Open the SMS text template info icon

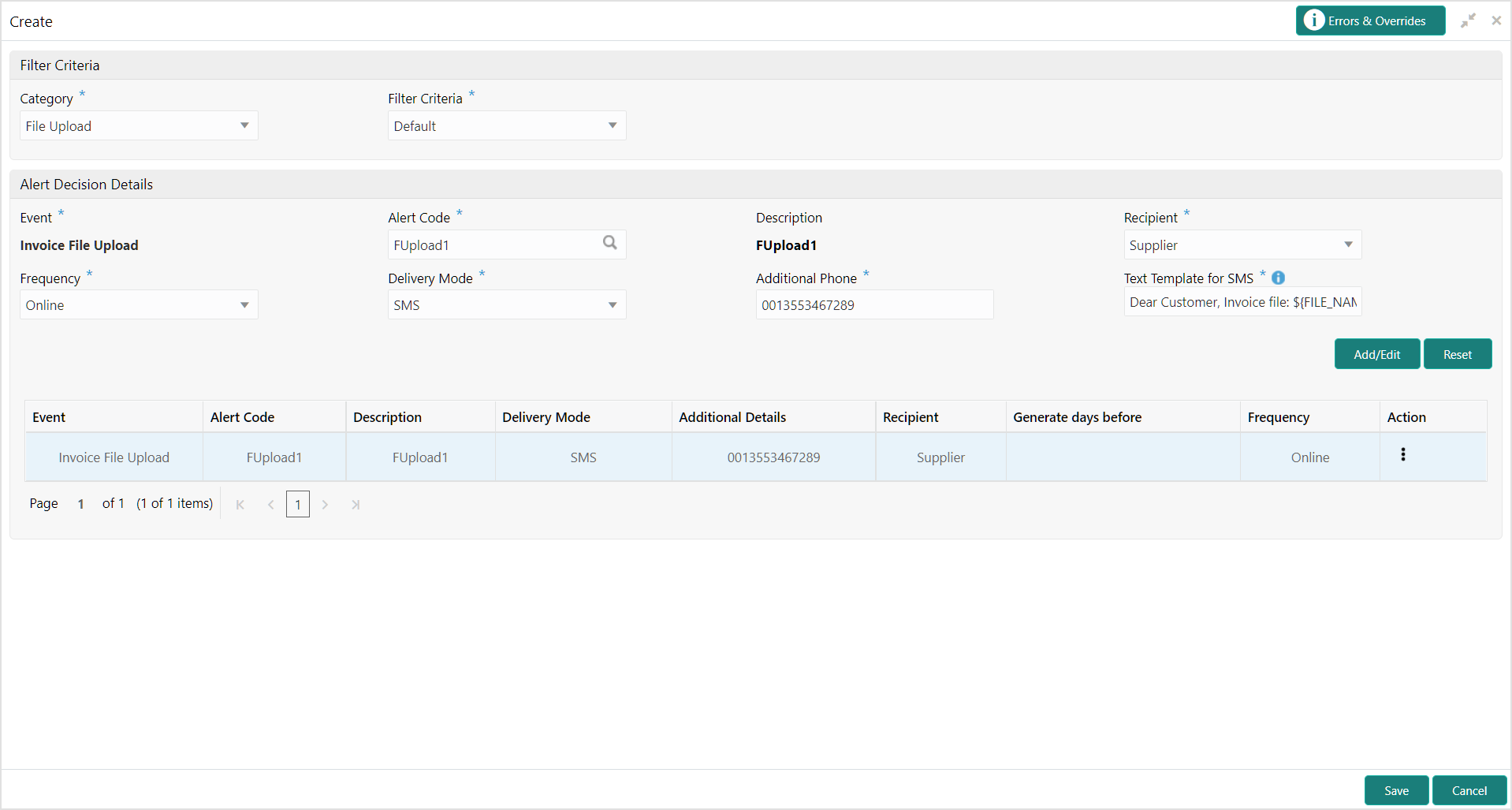pyautogui.click(x=1278, y=278)
